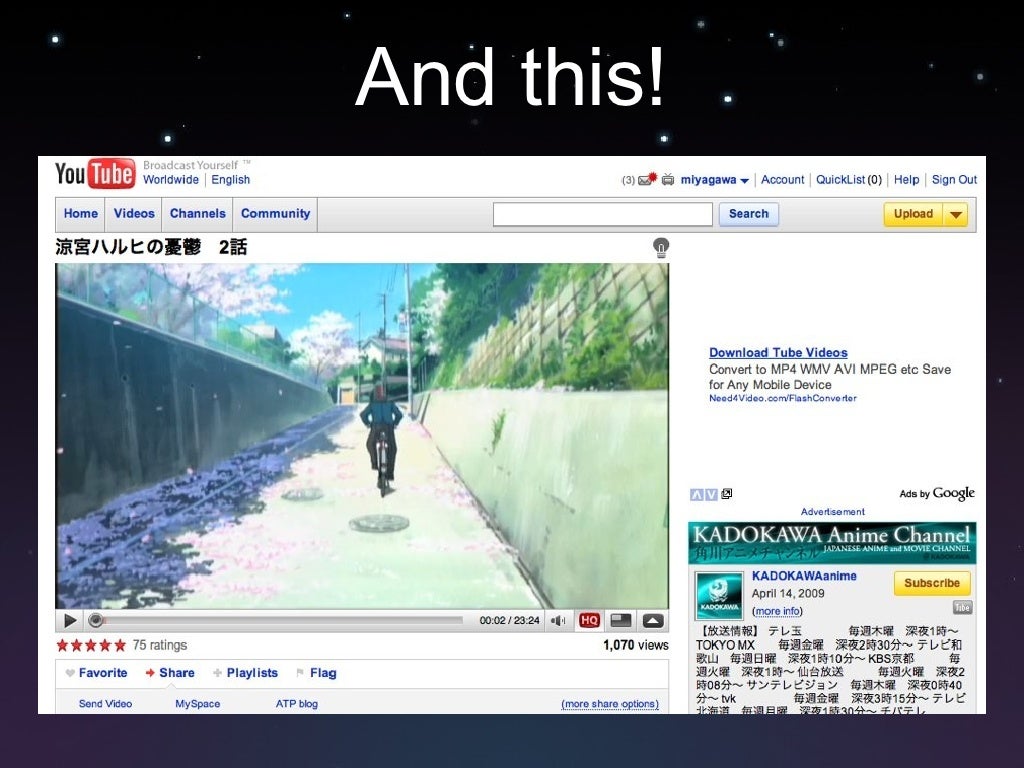Open Download Tube Videos ad link
Viewport: 1024px width, 768px height.
[778, 353]
